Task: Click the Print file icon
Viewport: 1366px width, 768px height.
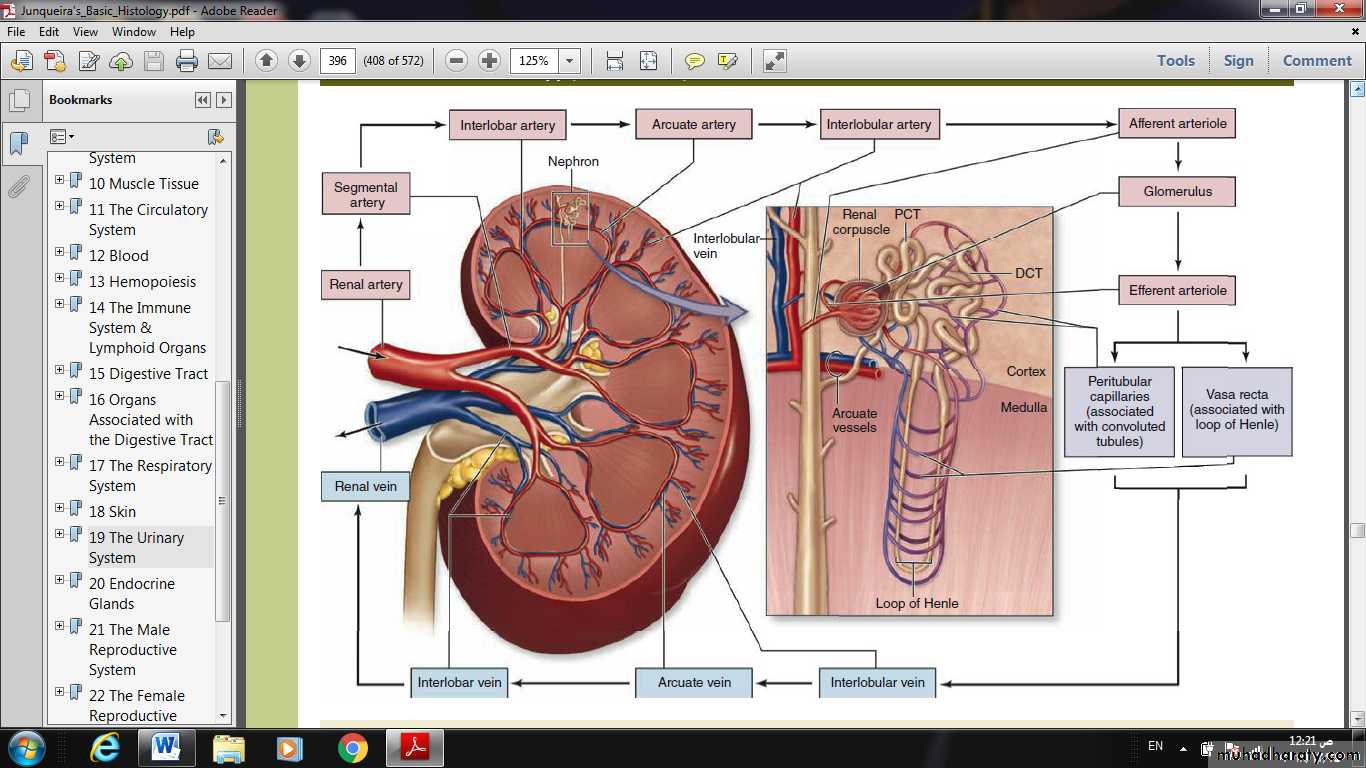Action: pos(187,61)
